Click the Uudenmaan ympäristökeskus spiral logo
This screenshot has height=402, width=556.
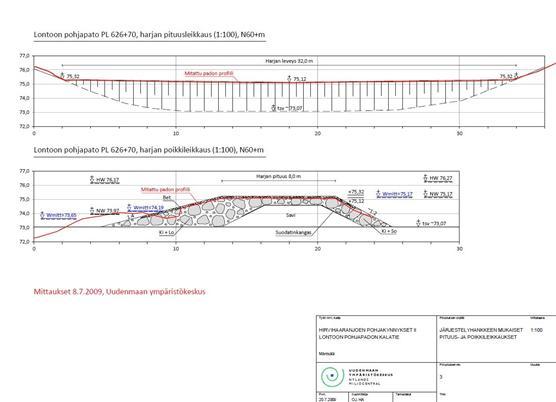(332, 376)
